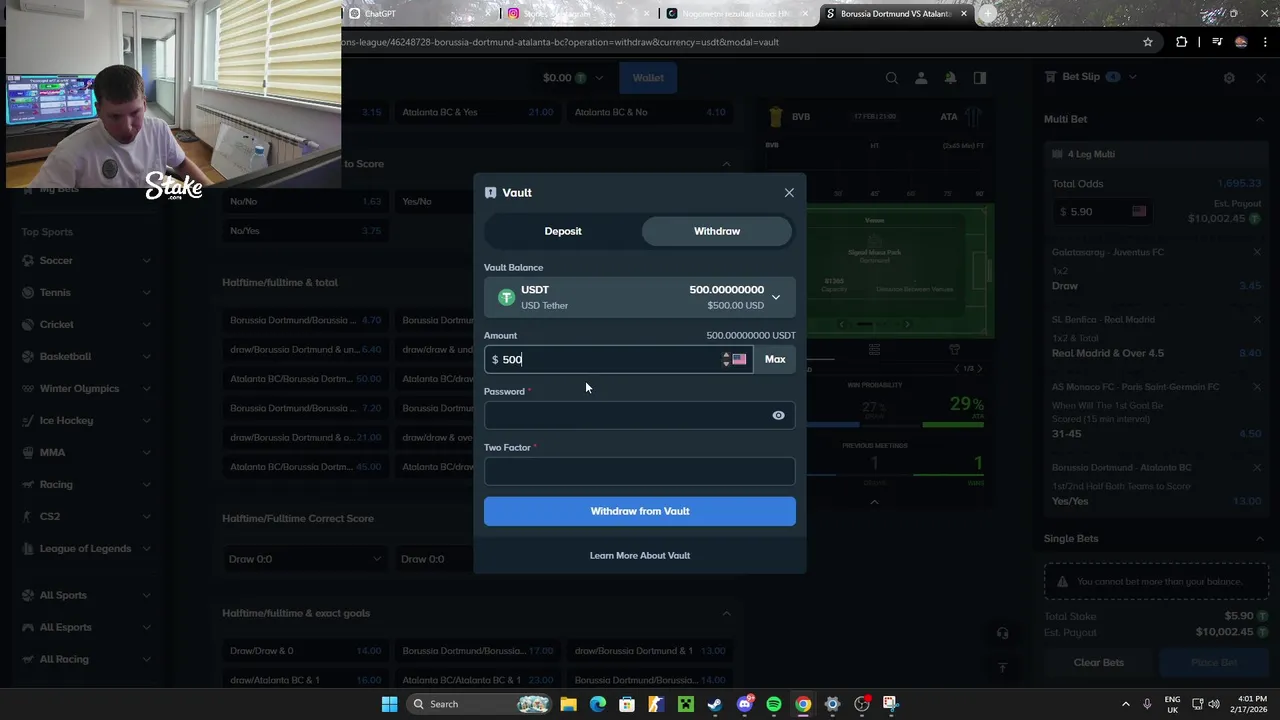Open Basketball in the sidebar
This screenshot has width=1280, height=720.
click(65, 357)
